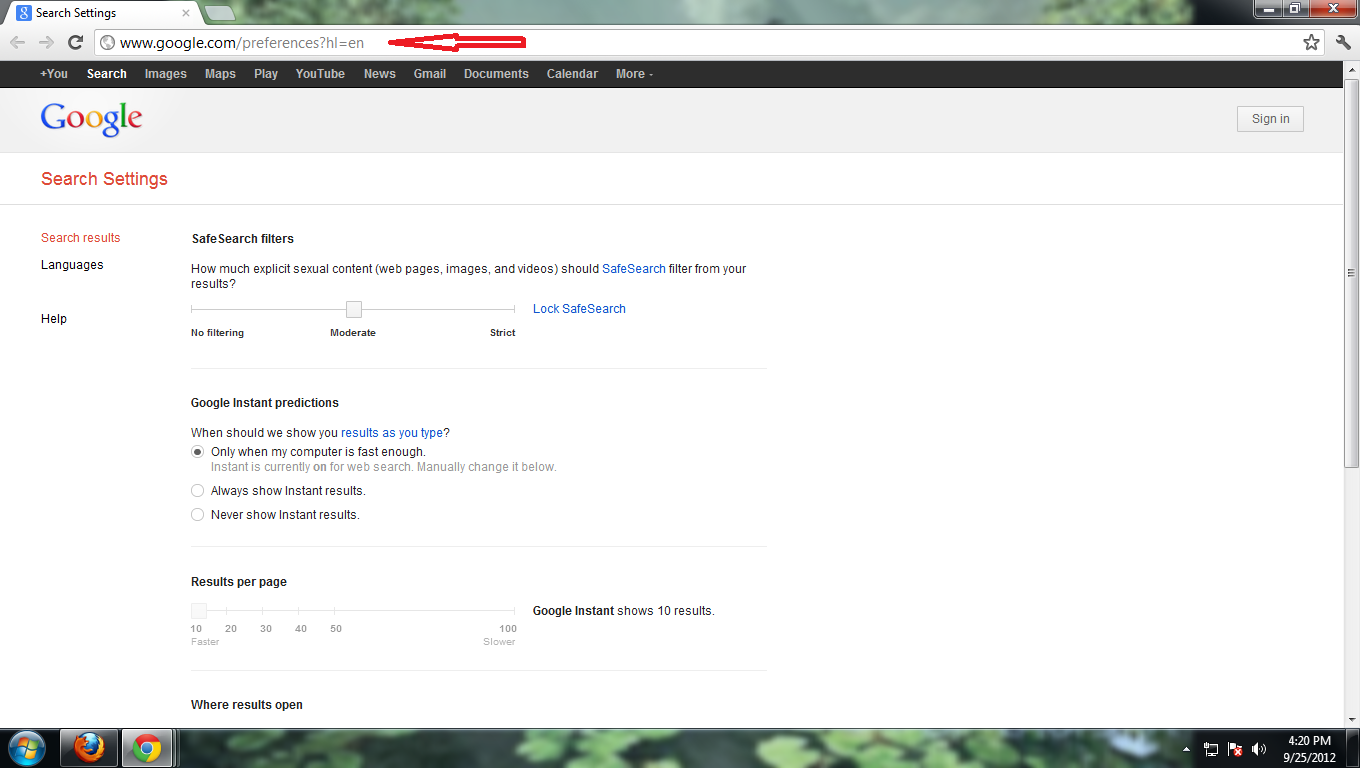
Task: Open Documents in top bar
Action: pyautogui.click(x=496, y=74)
